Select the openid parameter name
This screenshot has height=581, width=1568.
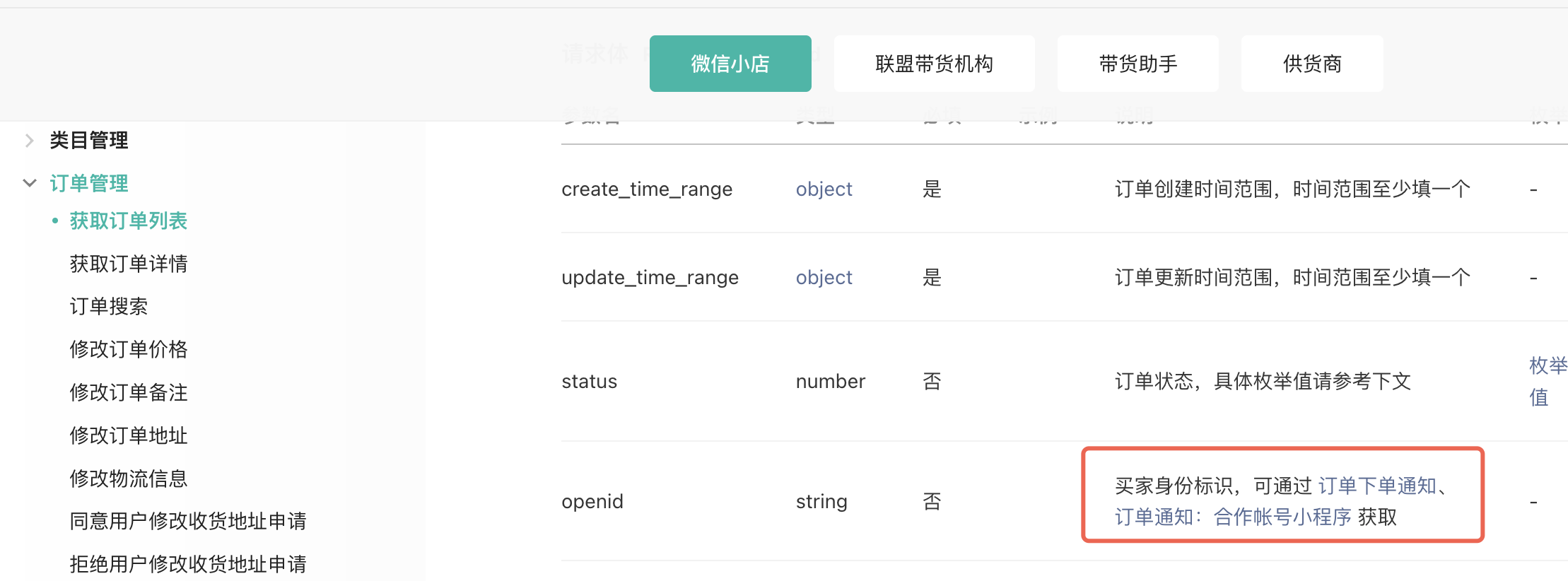(x=592, y=502)
